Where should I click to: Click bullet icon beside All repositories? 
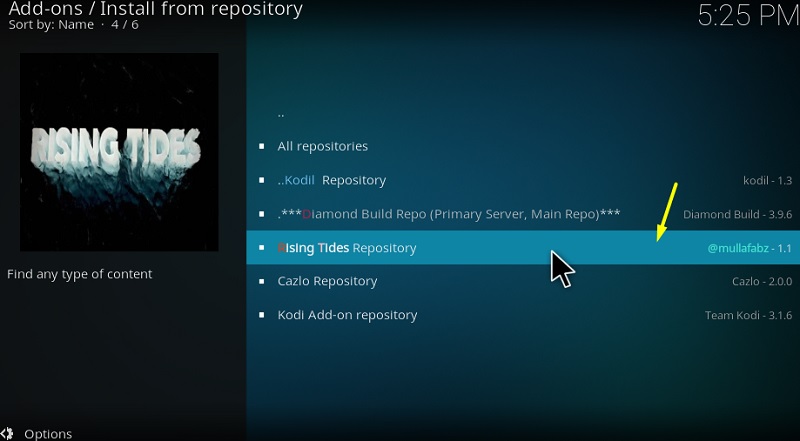pyautogui.click(x=262, y=146)
